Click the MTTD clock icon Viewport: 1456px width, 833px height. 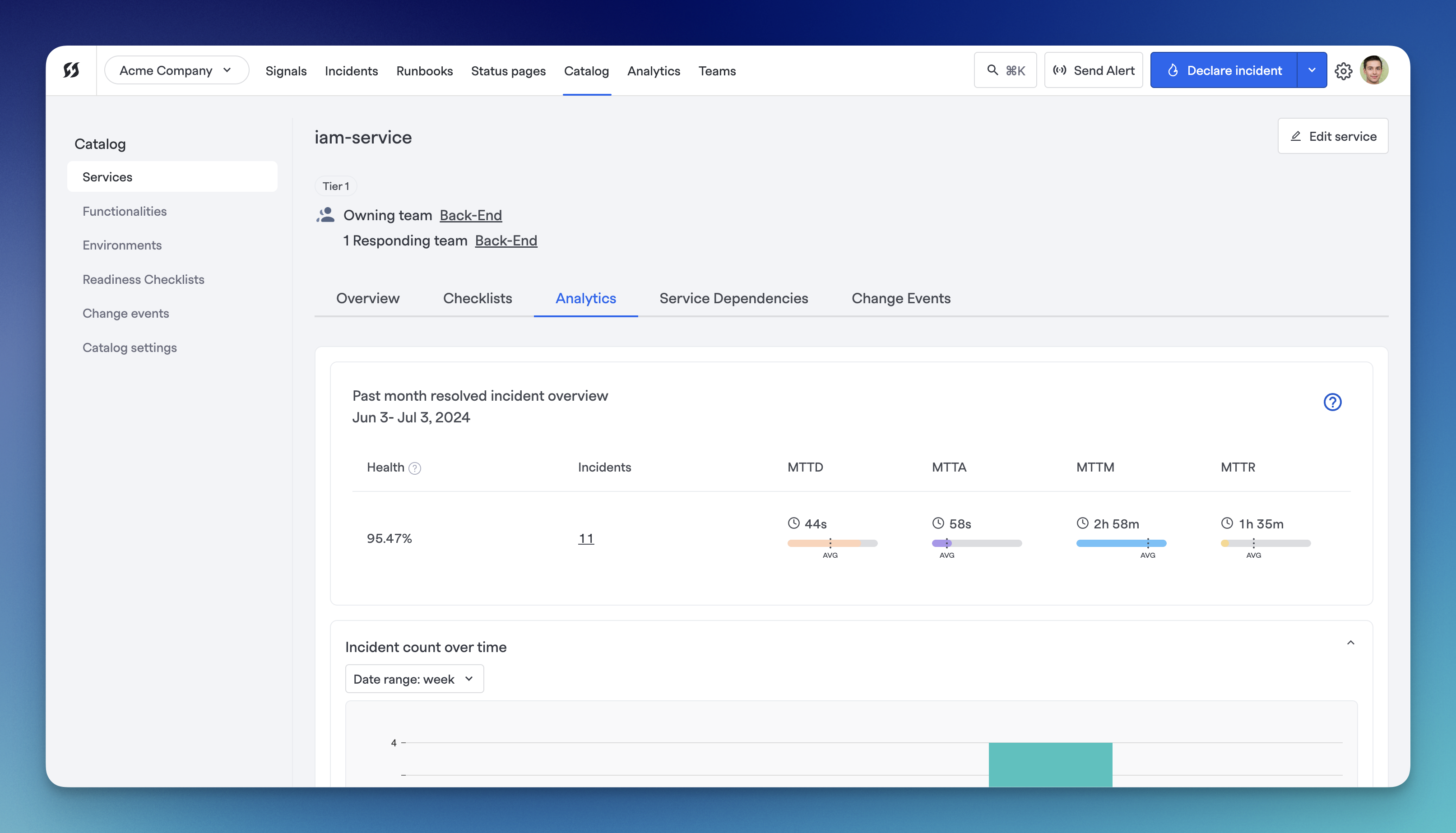(793, 523)
